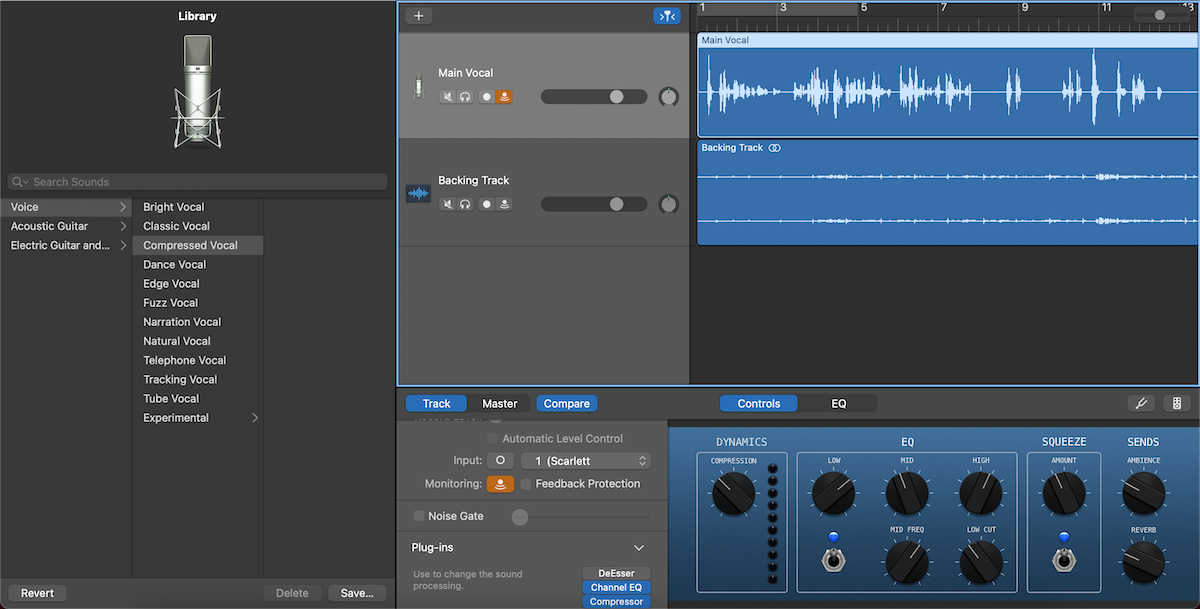Add a new track with the plus button
This screenshot has width=1200, height=609.
[418, 15]
